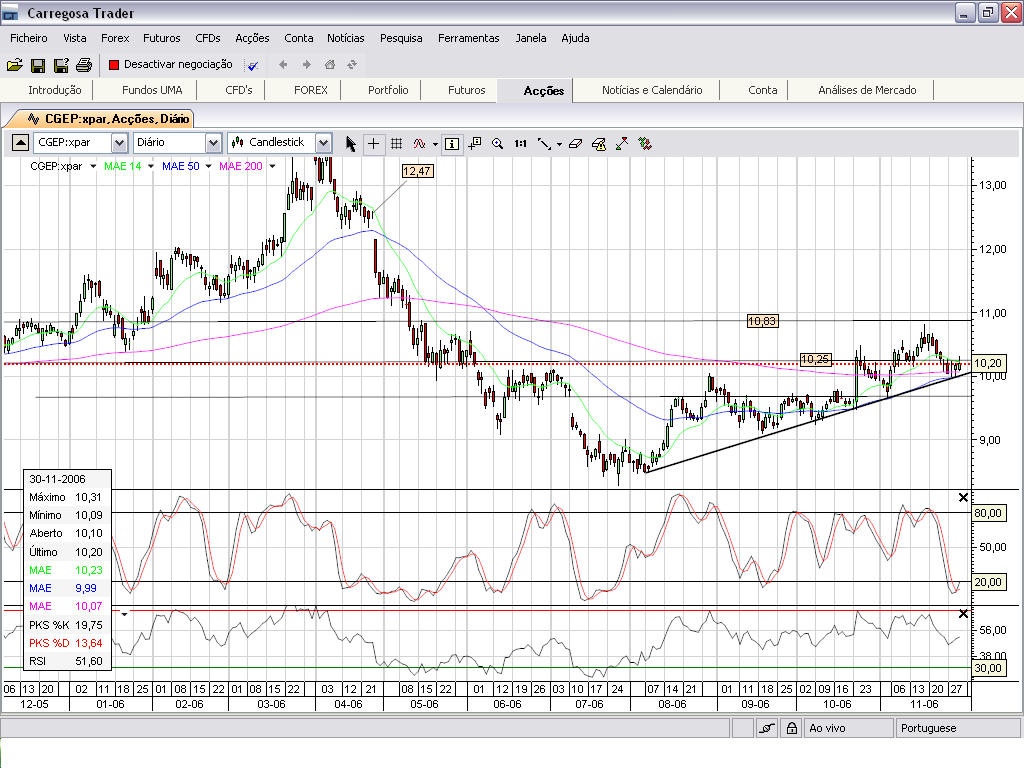Viewport: 1024px width, 768px height.
Task: Select the arrow pointer tool
Action: (x=350, y=143)
